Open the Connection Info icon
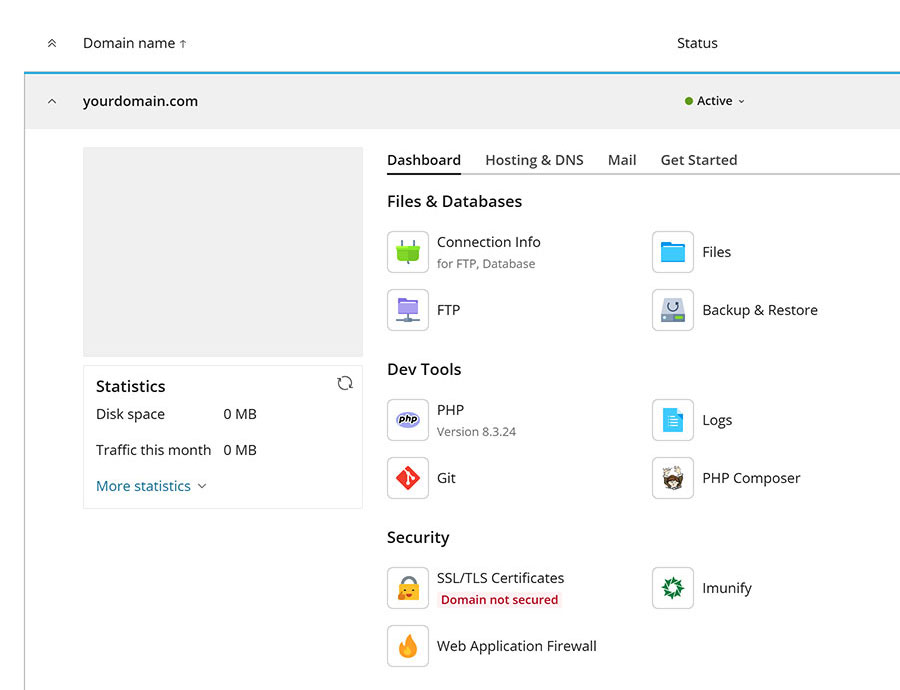Image resolution: width=900 pixels, height=690 pixels. click(407, 252)
